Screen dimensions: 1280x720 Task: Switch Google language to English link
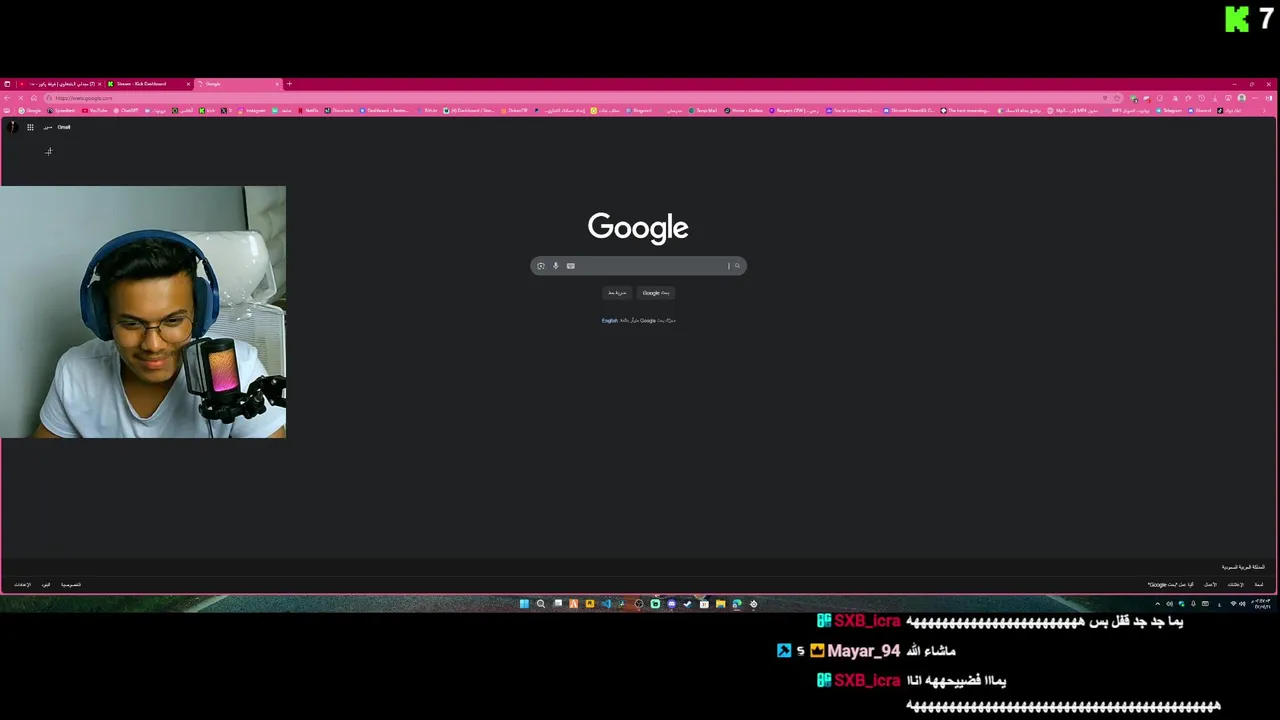click(x=609, y=320)
